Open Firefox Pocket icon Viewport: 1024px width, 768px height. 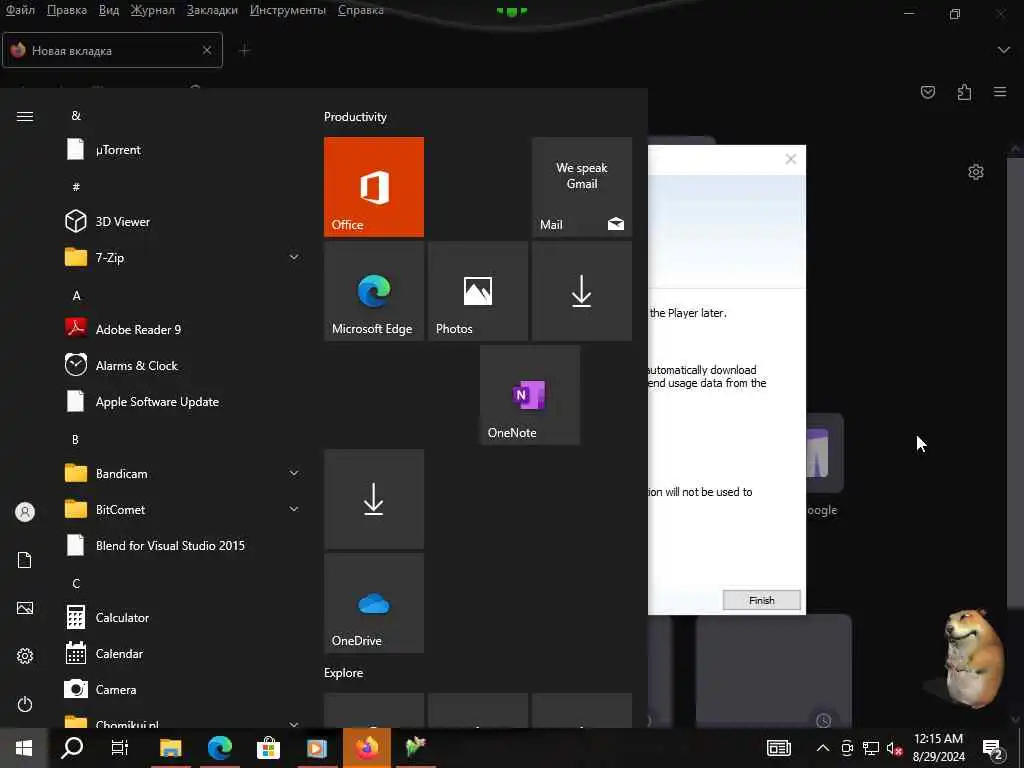[927, 92]
